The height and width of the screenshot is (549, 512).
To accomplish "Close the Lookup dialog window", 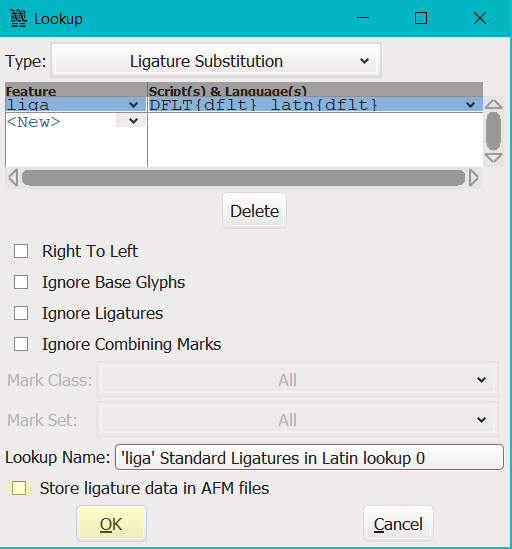I will tap(480, 18).
